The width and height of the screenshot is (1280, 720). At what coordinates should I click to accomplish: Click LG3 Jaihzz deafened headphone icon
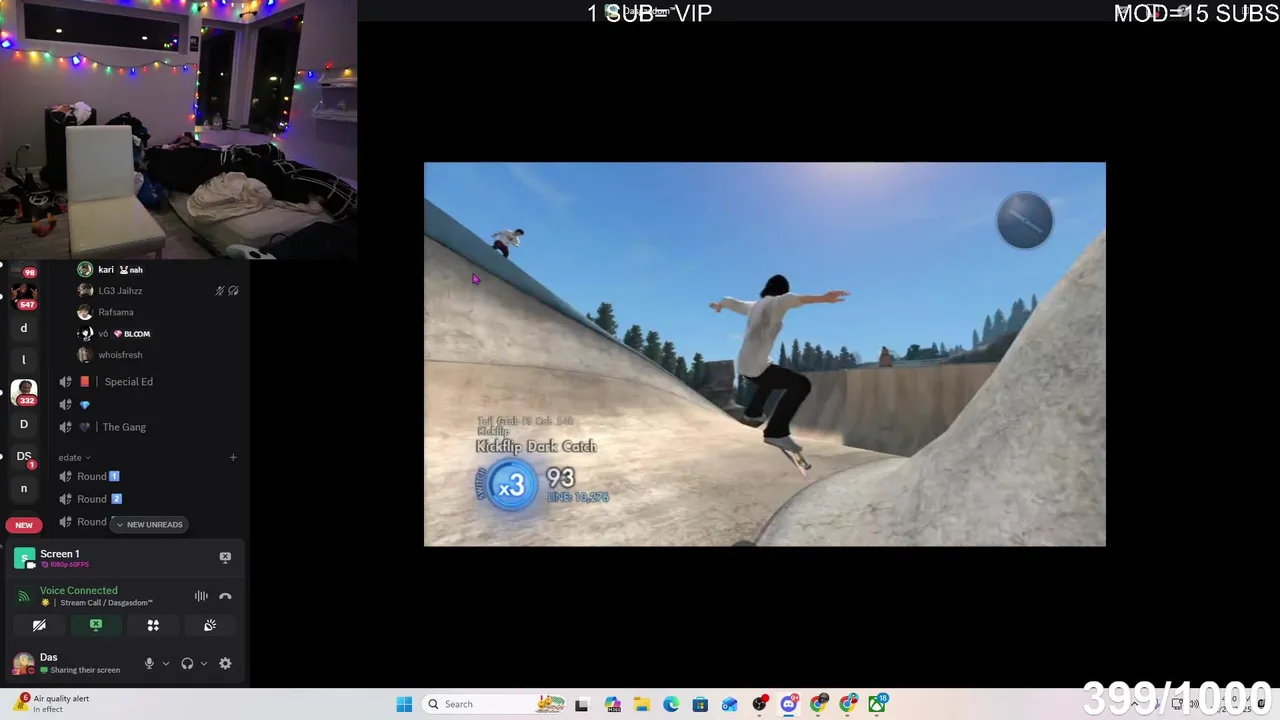click(x=233, y=291)
